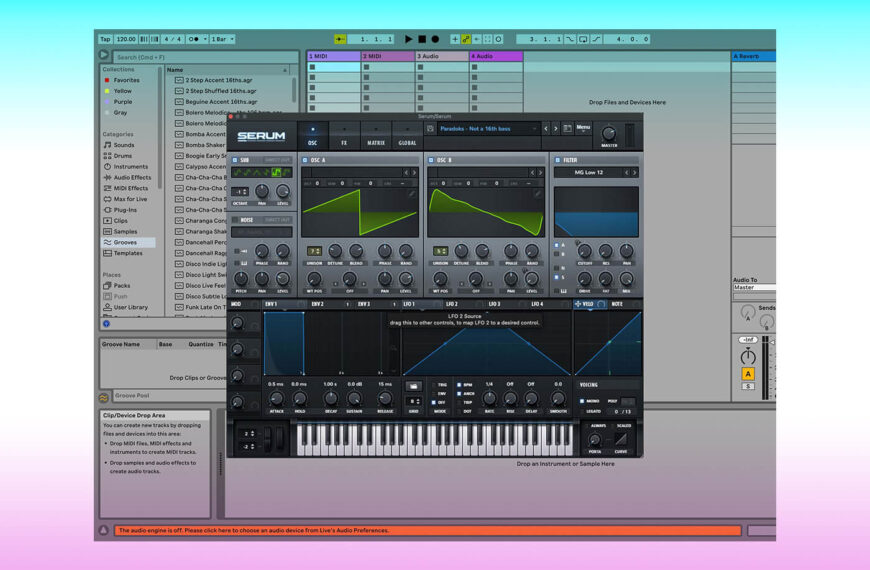Screen dimensions: 870x570
Task: Enable the NOISE oscillator switch
Action: pos(235,220)
